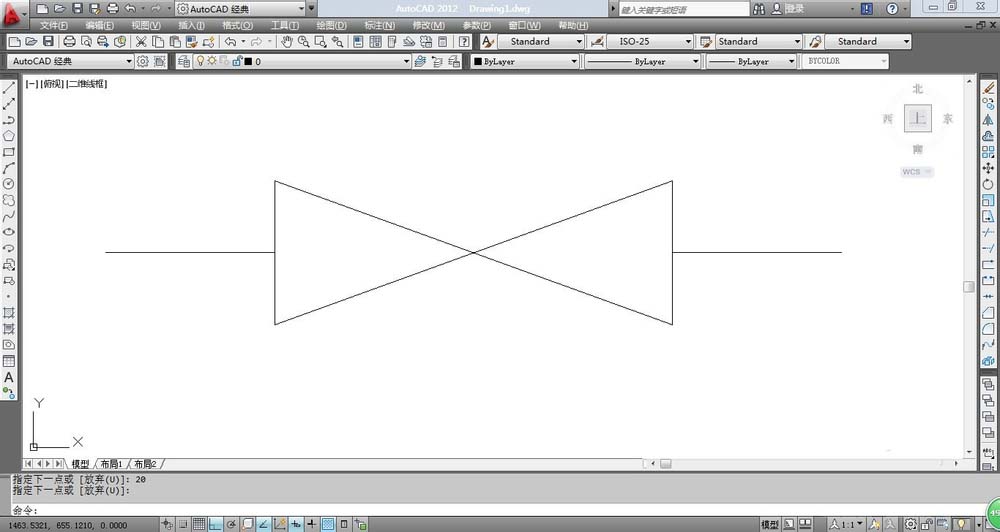Select the Erase tool in modify toolbar
1000x532 pixels.
click(x=989, y=88)
